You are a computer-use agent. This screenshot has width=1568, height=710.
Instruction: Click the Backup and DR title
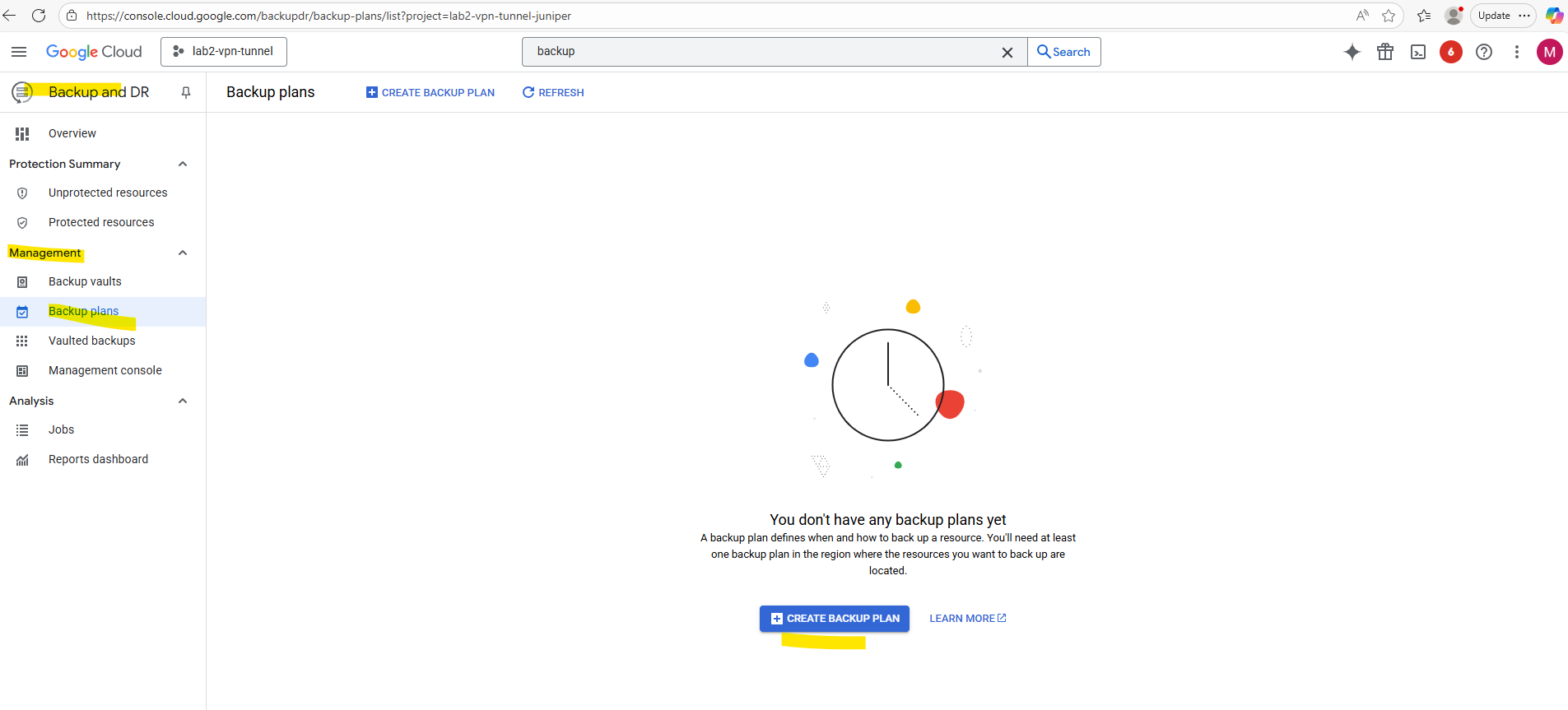click(x=99, y=92)
